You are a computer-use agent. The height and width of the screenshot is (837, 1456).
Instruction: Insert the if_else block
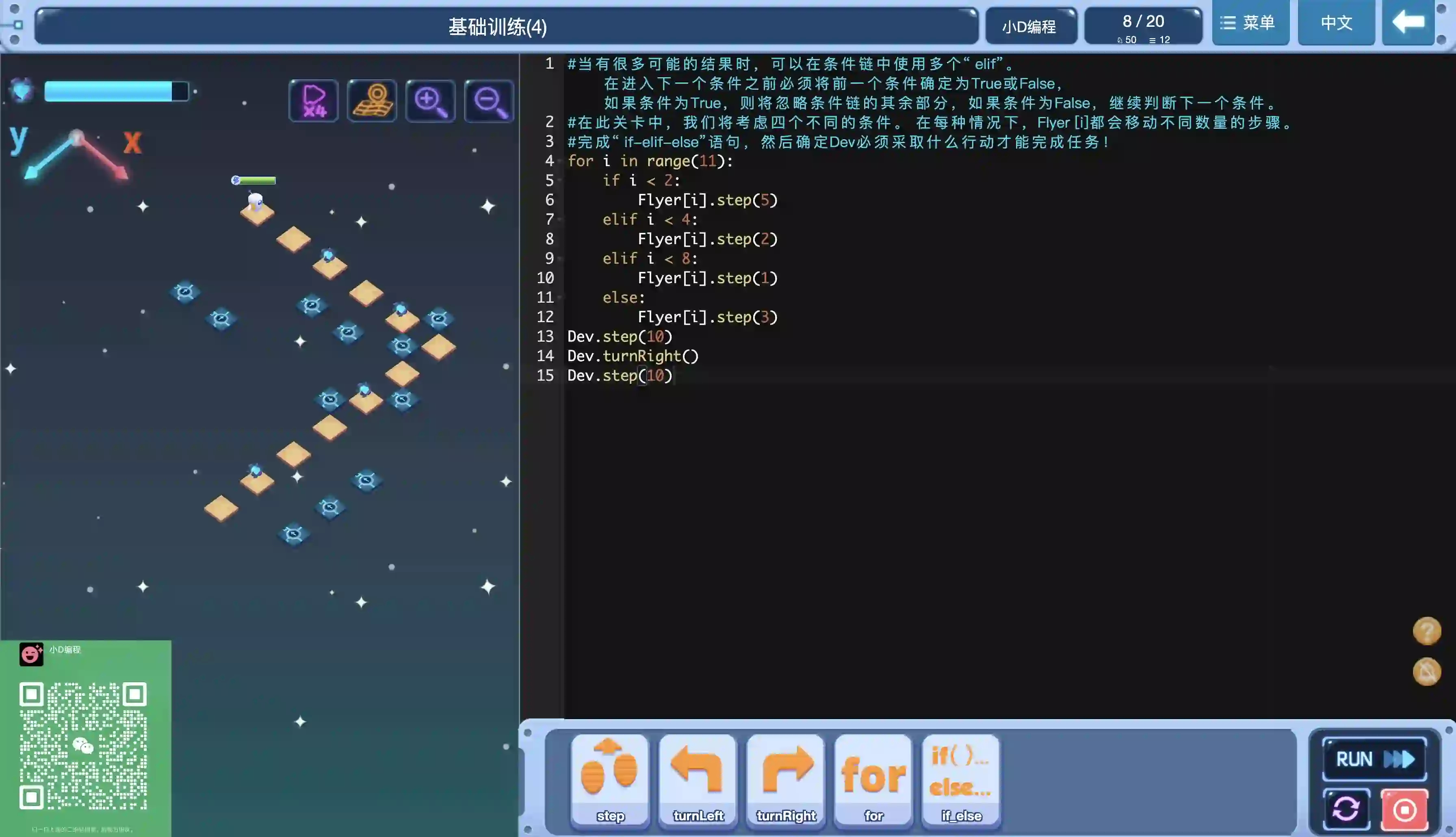[961, 780]
